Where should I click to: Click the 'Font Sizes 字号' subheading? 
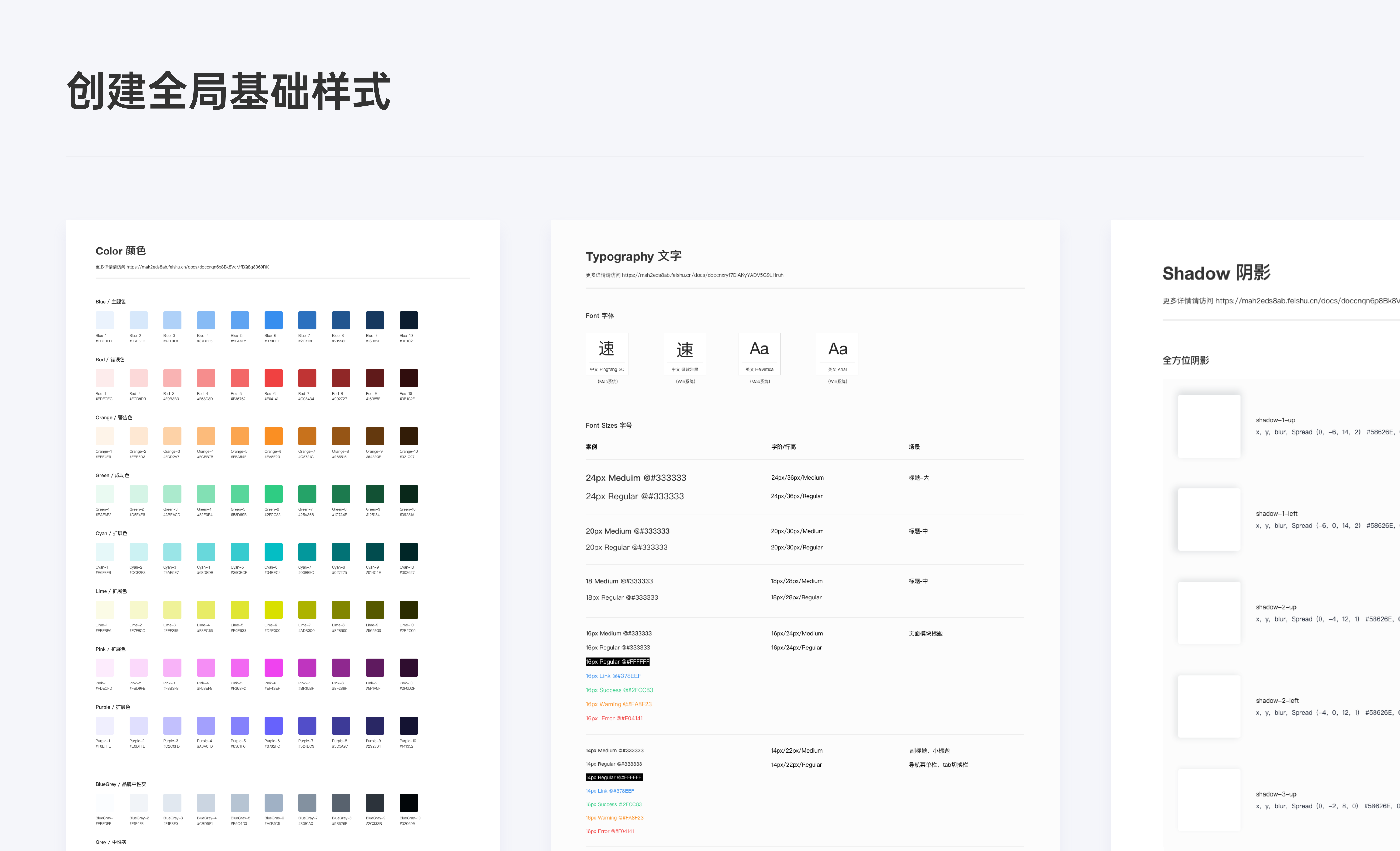point(609,425)
